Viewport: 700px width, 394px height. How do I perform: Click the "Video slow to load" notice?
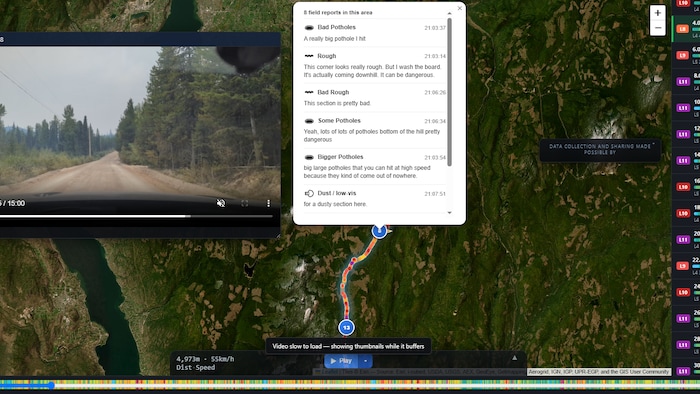click(x=348, y=346)
